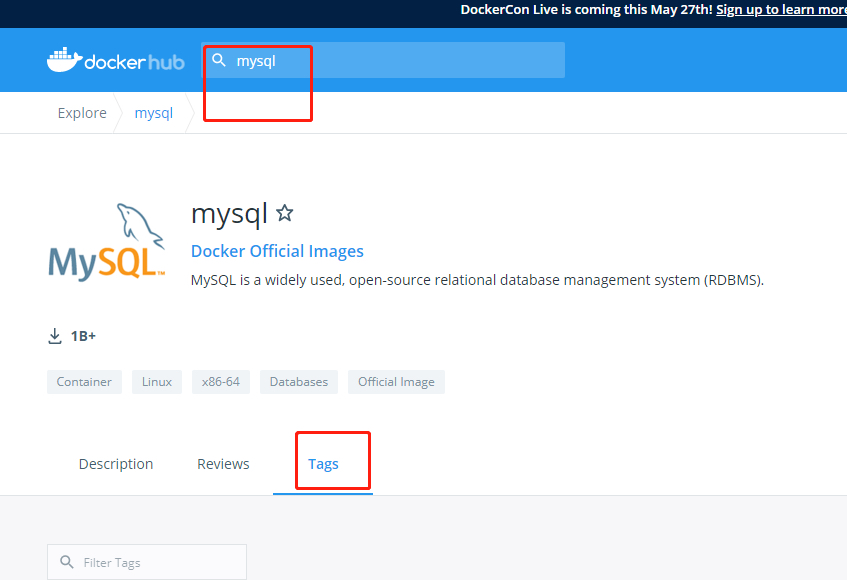Click the Docker Hub whale logo
This screenshot has height=580, width=847.
(116, 60)
